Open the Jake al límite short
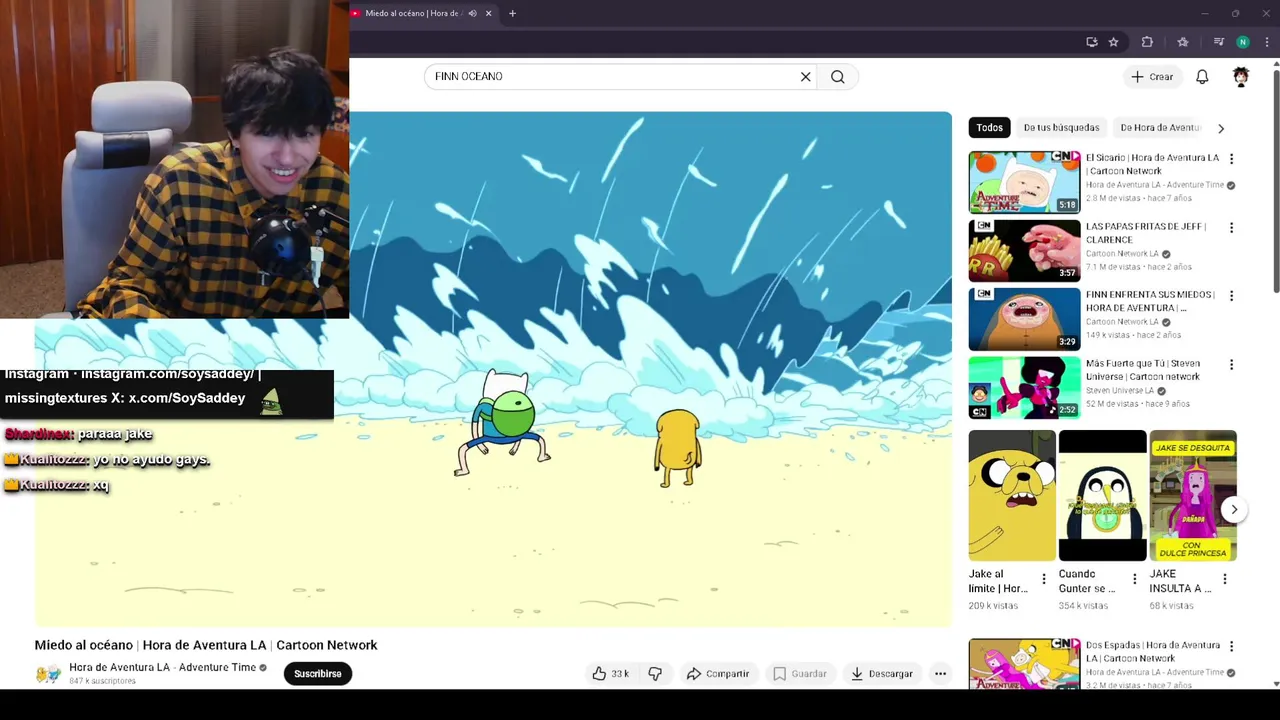The width and height of the screenshot is (1280, 720). pos(1012,496)
